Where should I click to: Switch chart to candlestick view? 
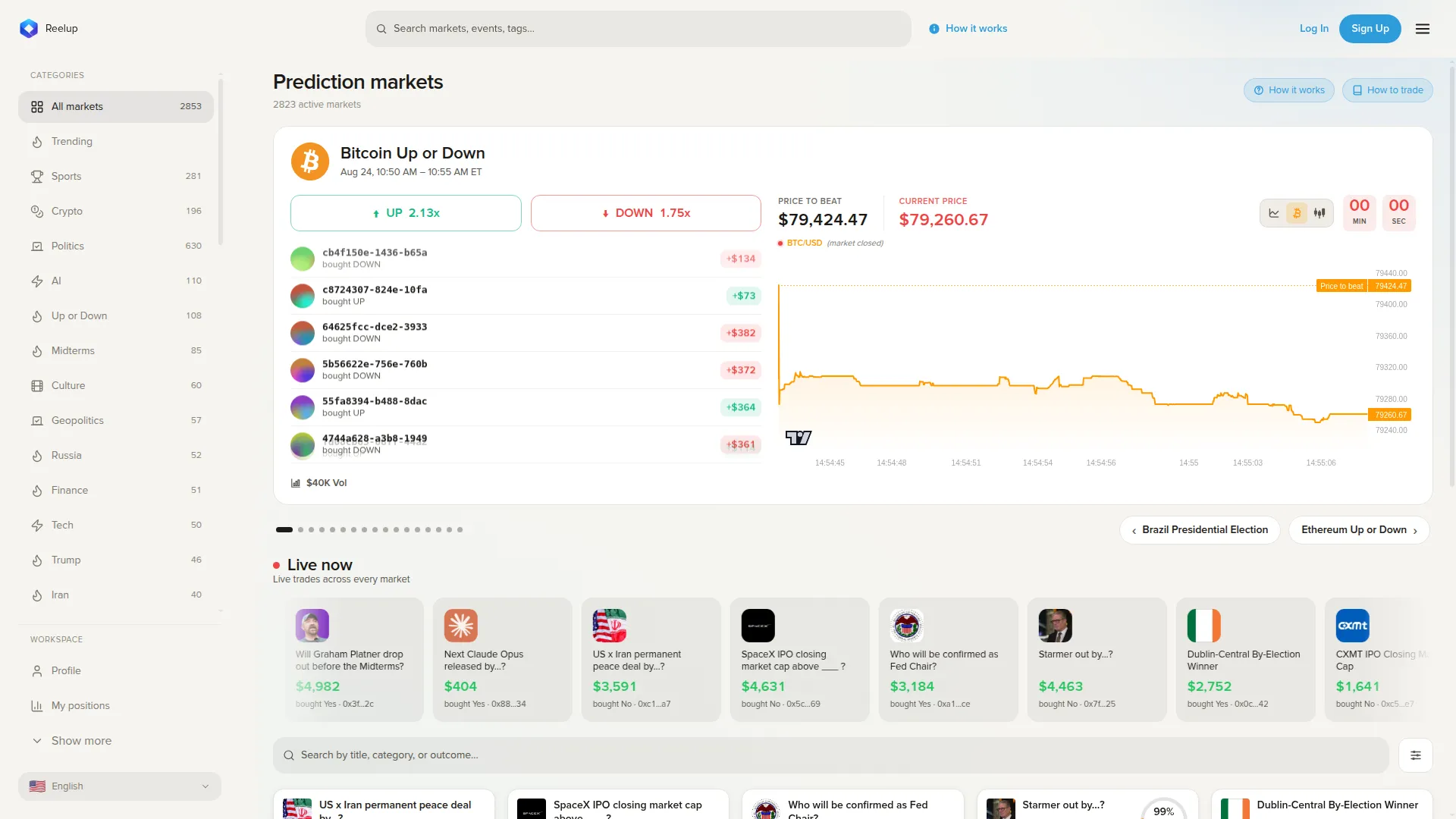pyautogui.click(x=1319, y=213)
